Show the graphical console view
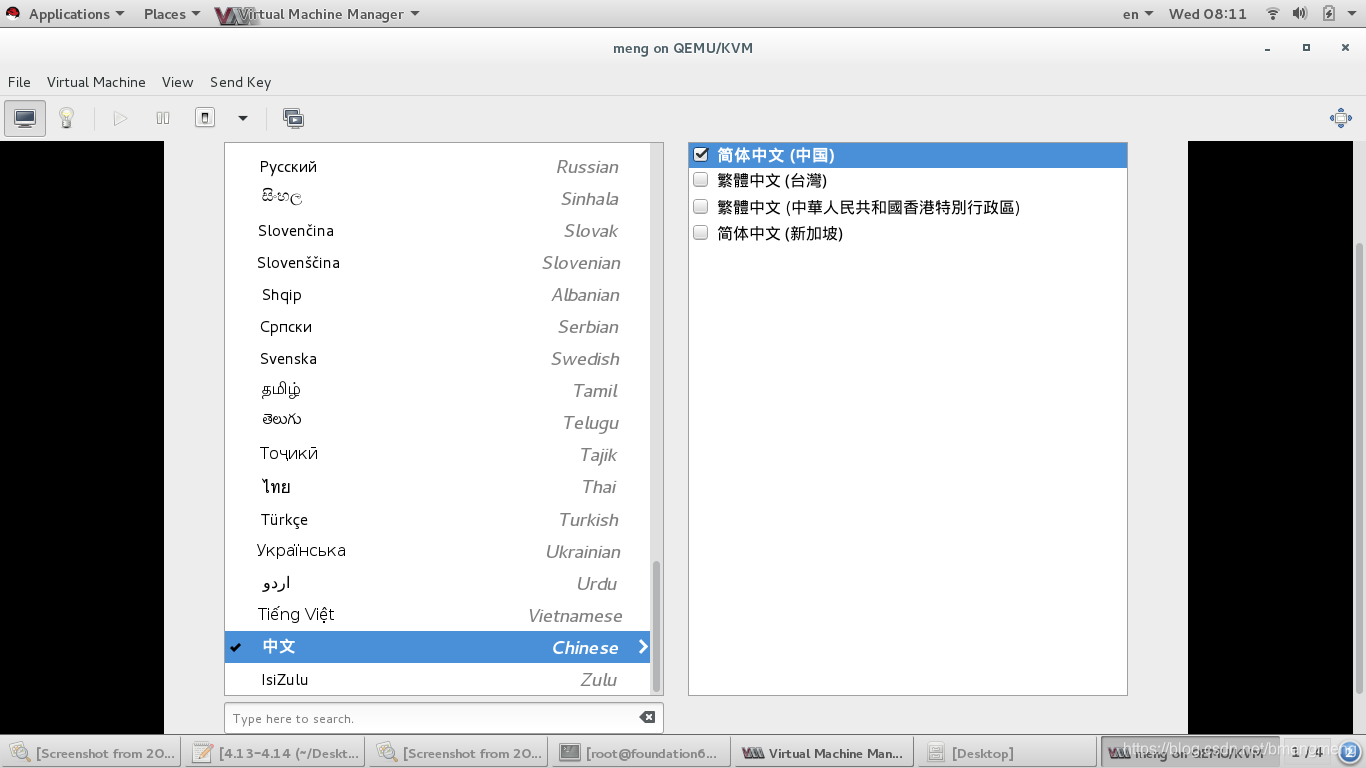Viewport: 1366px width, 768px height. tap(25, 118)
